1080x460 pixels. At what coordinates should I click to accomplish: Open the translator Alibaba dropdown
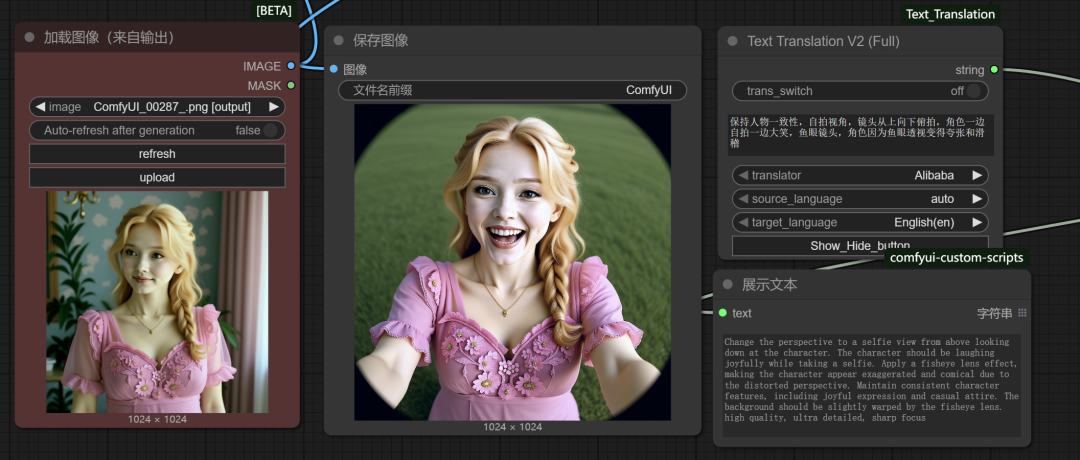[860, 176]
